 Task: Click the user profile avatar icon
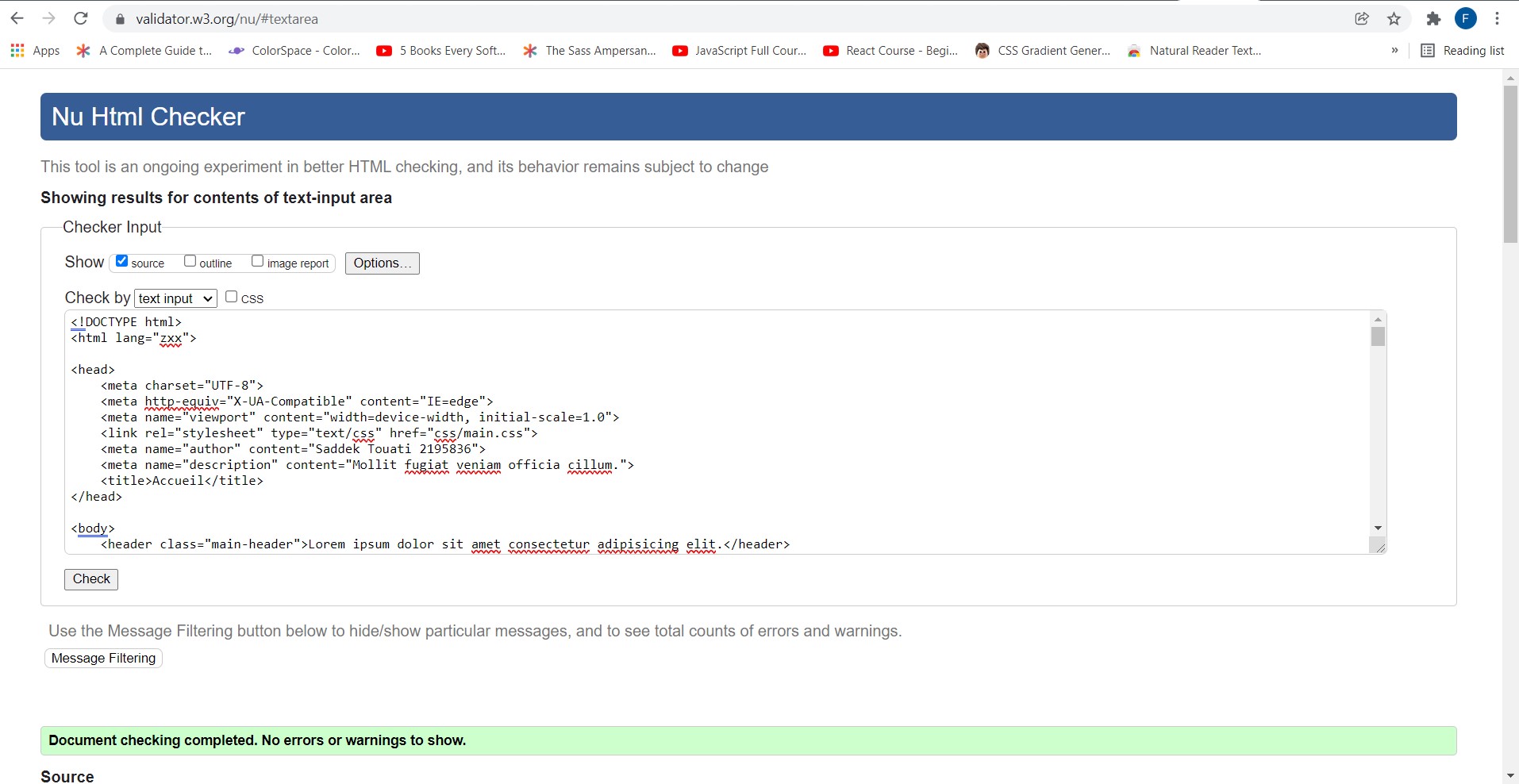[1465, 19]
